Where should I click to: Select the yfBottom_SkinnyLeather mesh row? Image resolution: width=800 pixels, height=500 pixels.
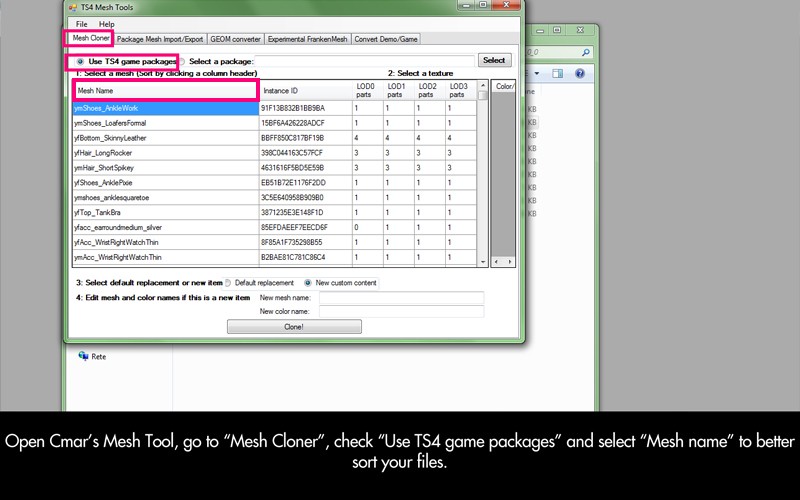click(166, 138)
